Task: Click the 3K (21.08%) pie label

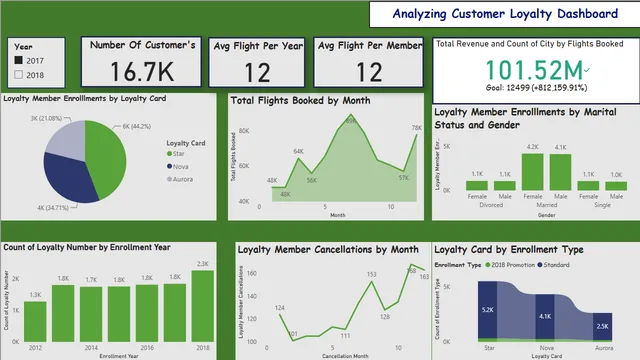Action: [46, 118]
